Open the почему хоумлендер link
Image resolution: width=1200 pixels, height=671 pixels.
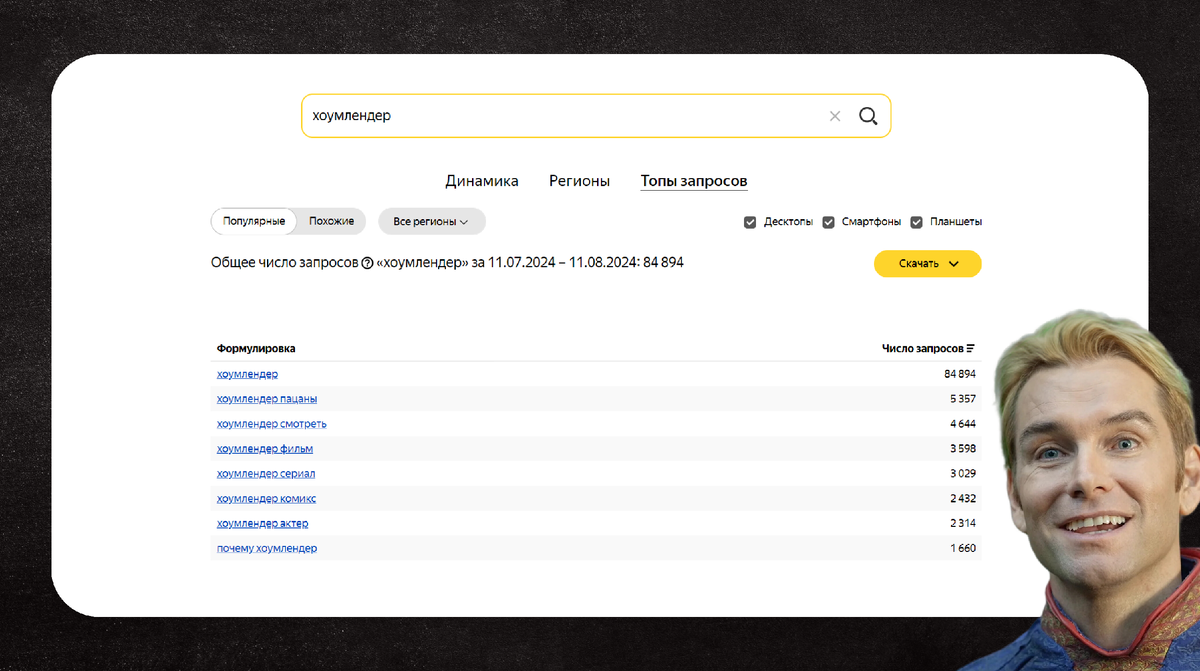[x=267, y=549]
